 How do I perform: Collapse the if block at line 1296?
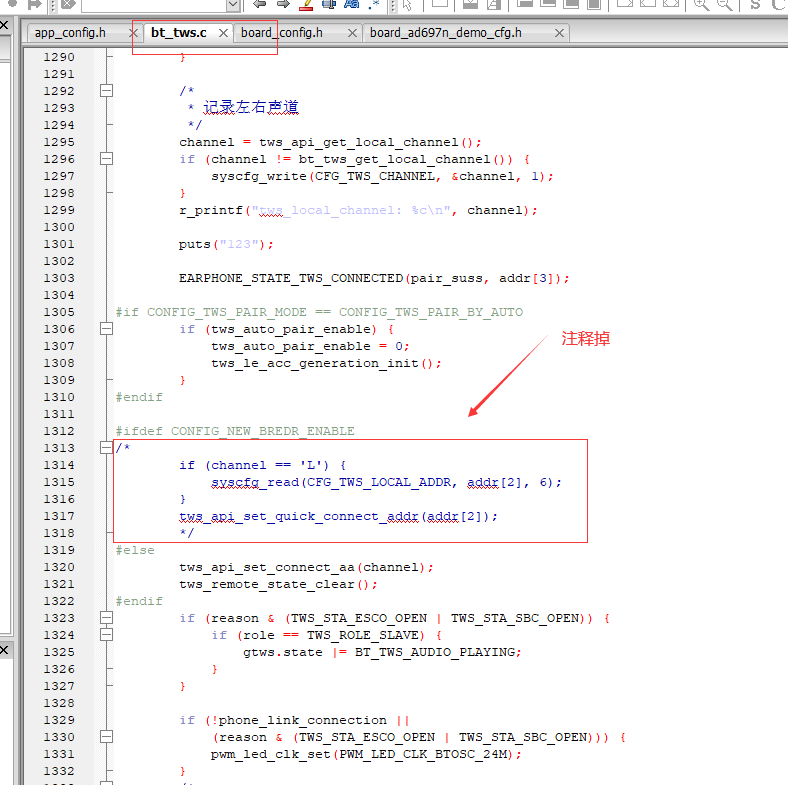click(x=107, y=159)
